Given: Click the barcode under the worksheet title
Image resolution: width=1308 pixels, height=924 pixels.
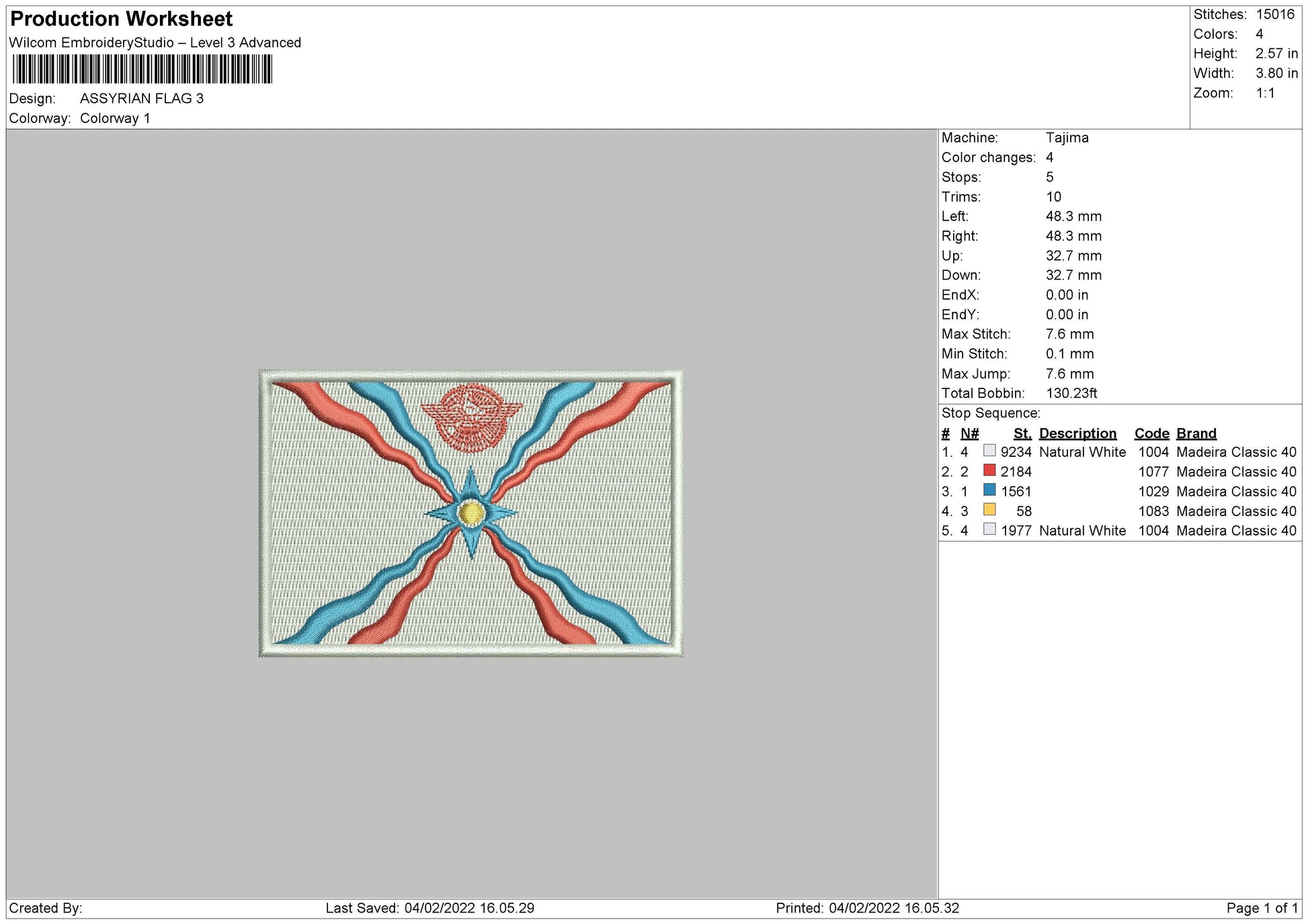Looking at the screenshot, I should point(142,69).
